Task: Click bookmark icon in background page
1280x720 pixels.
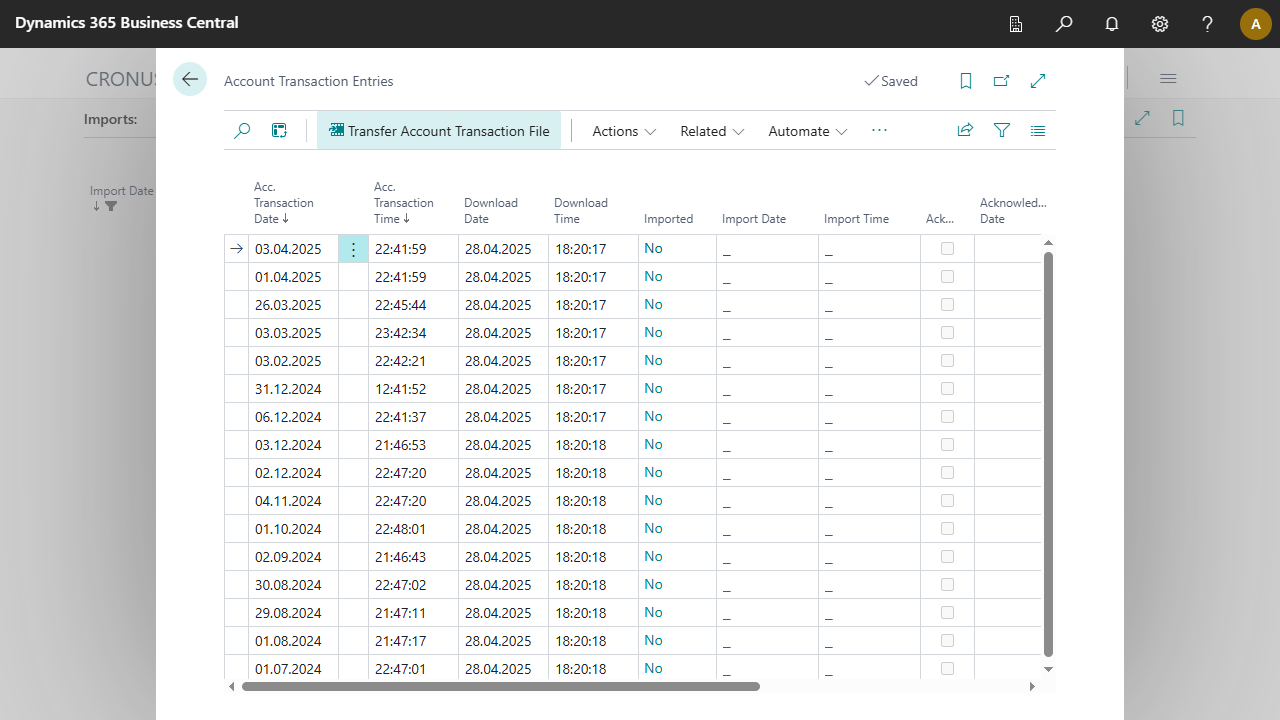Action: point(1178,118)
